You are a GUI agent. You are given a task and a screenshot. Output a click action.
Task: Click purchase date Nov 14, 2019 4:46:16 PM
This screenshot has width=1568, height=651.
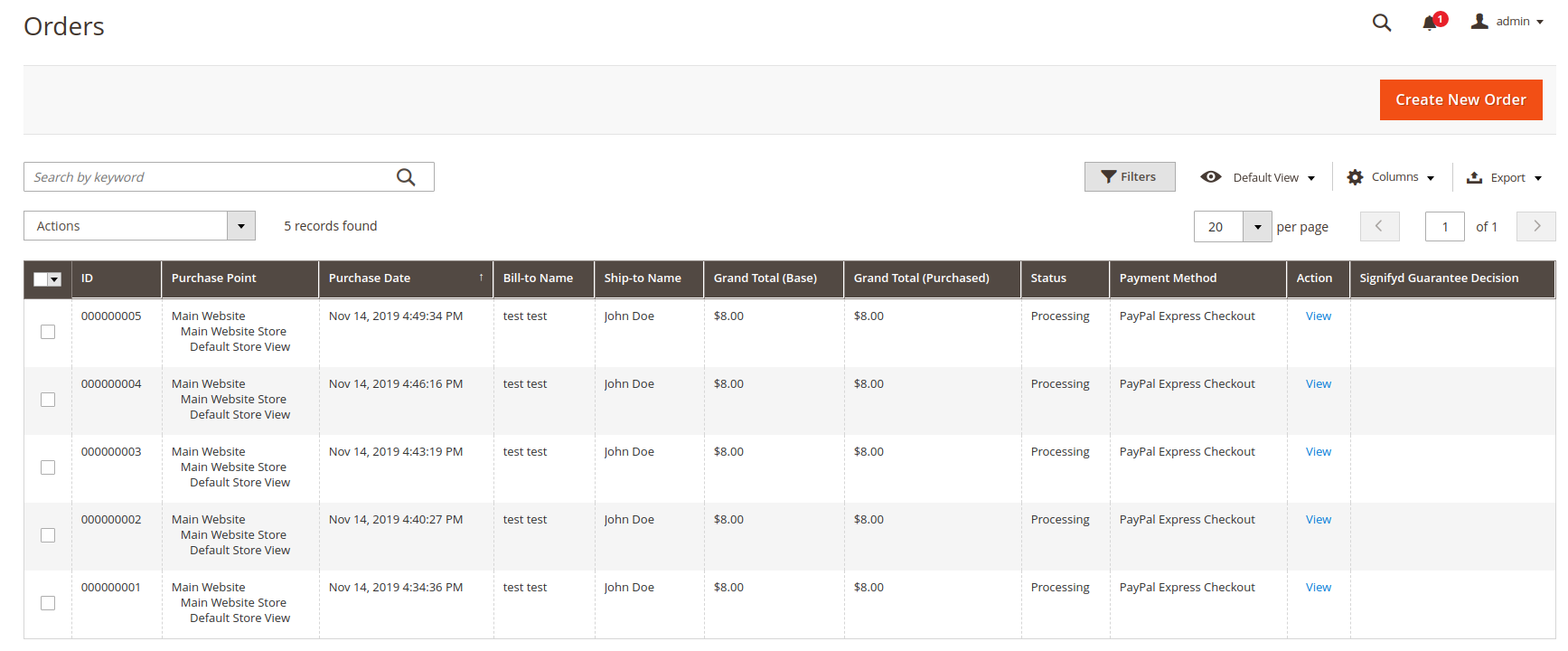pos(396,384)
